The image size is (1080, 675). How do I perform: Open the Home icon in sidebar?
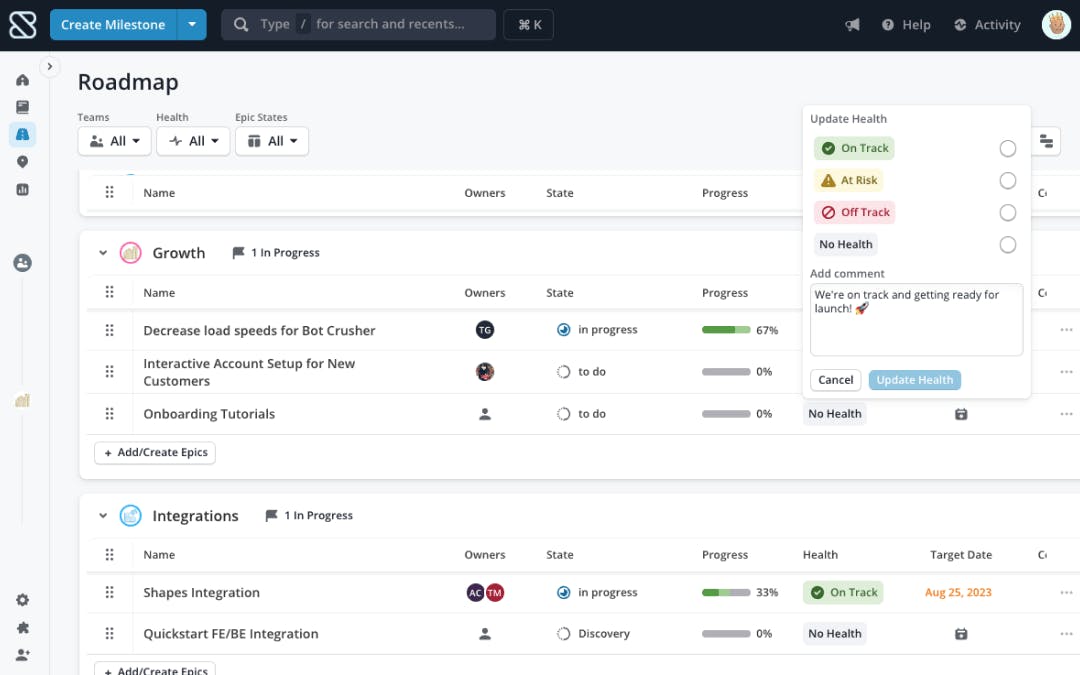(22, 80)
